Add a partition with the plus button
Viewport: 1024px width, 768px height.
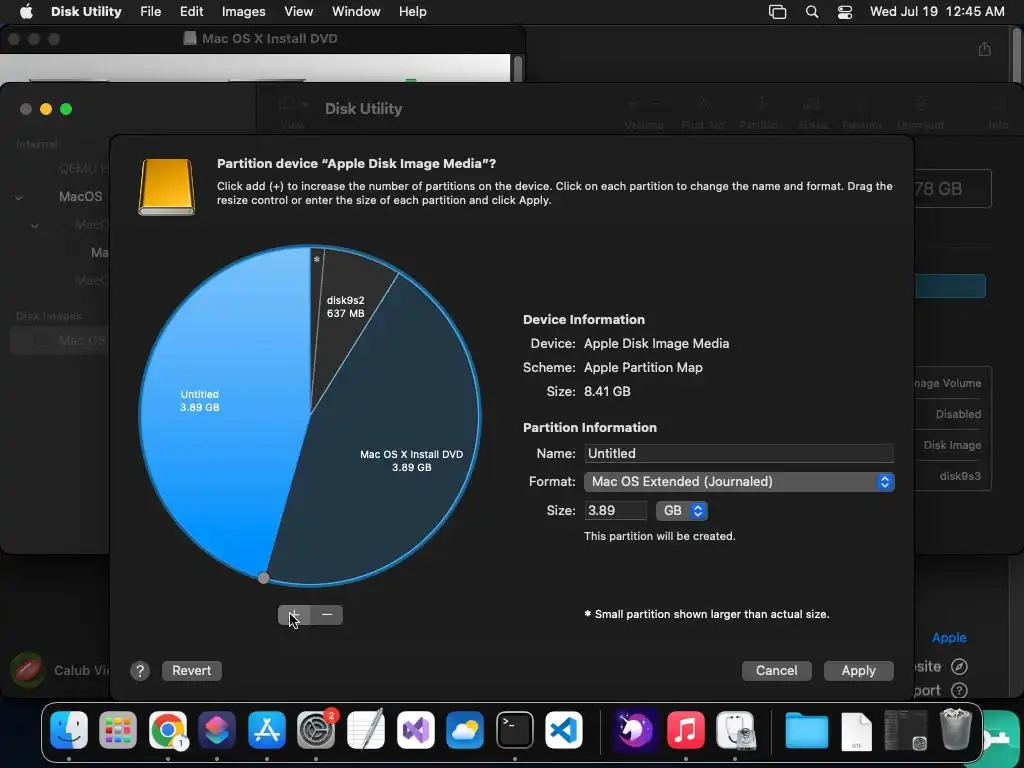[294, 615]
